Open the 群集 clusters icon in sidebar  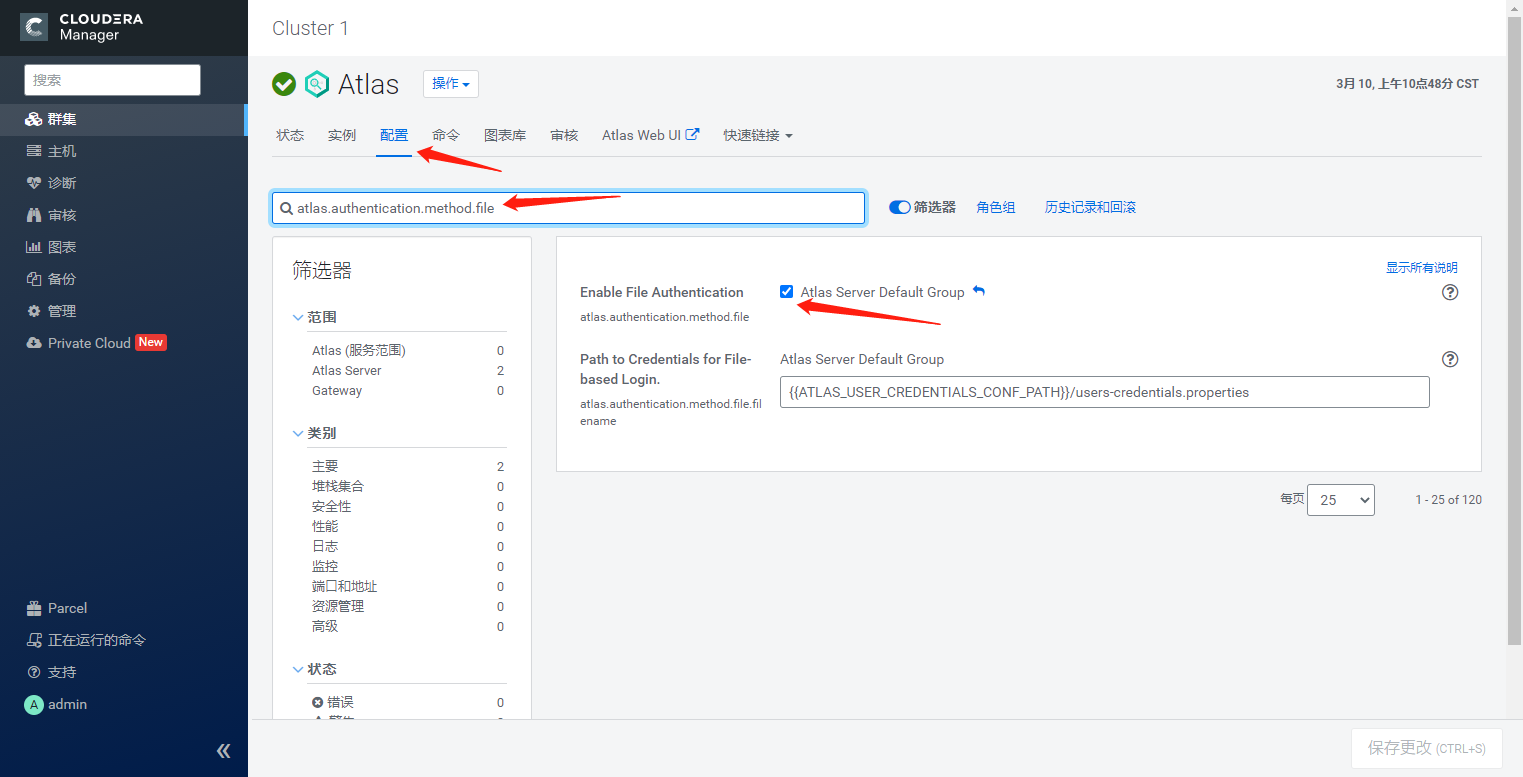(34, 119)
